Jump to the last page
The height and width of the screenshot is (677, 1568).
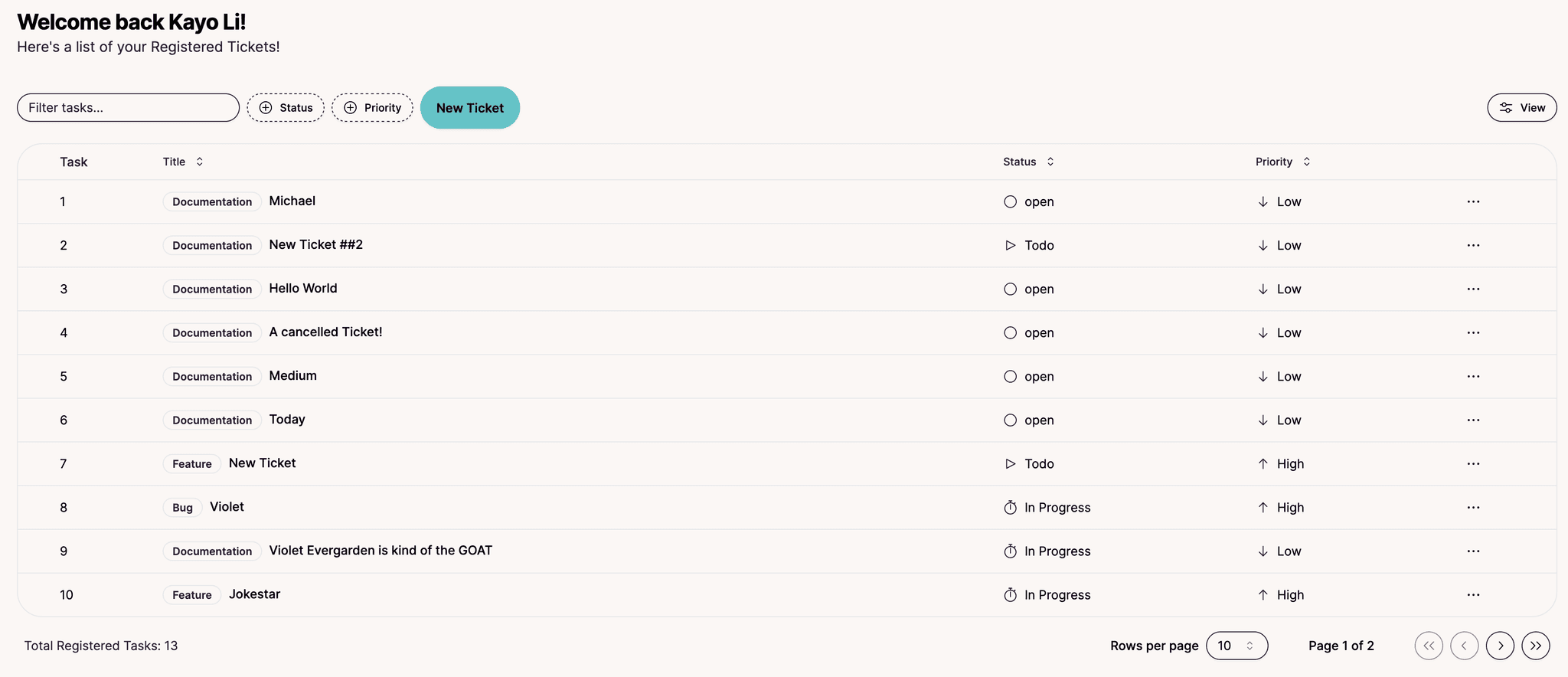click(1536, 646)
